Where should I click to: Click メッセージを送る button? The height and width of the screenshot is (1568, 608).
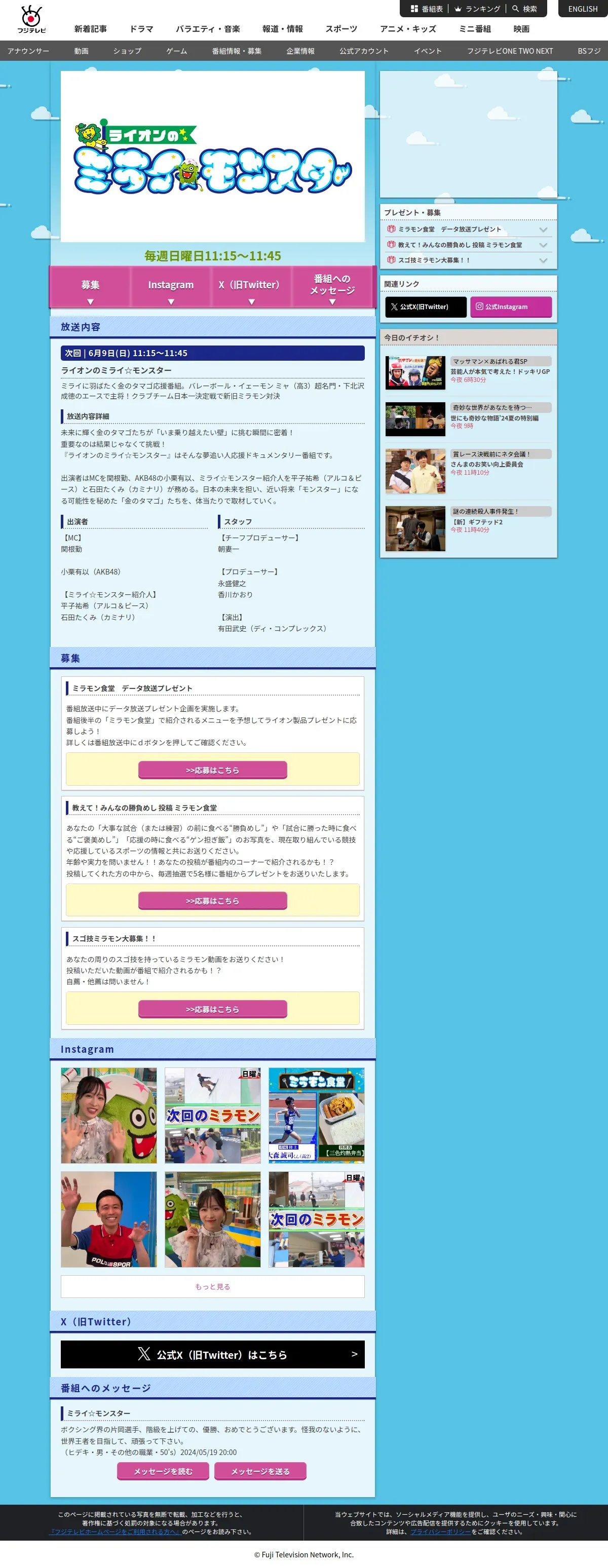260,1471
